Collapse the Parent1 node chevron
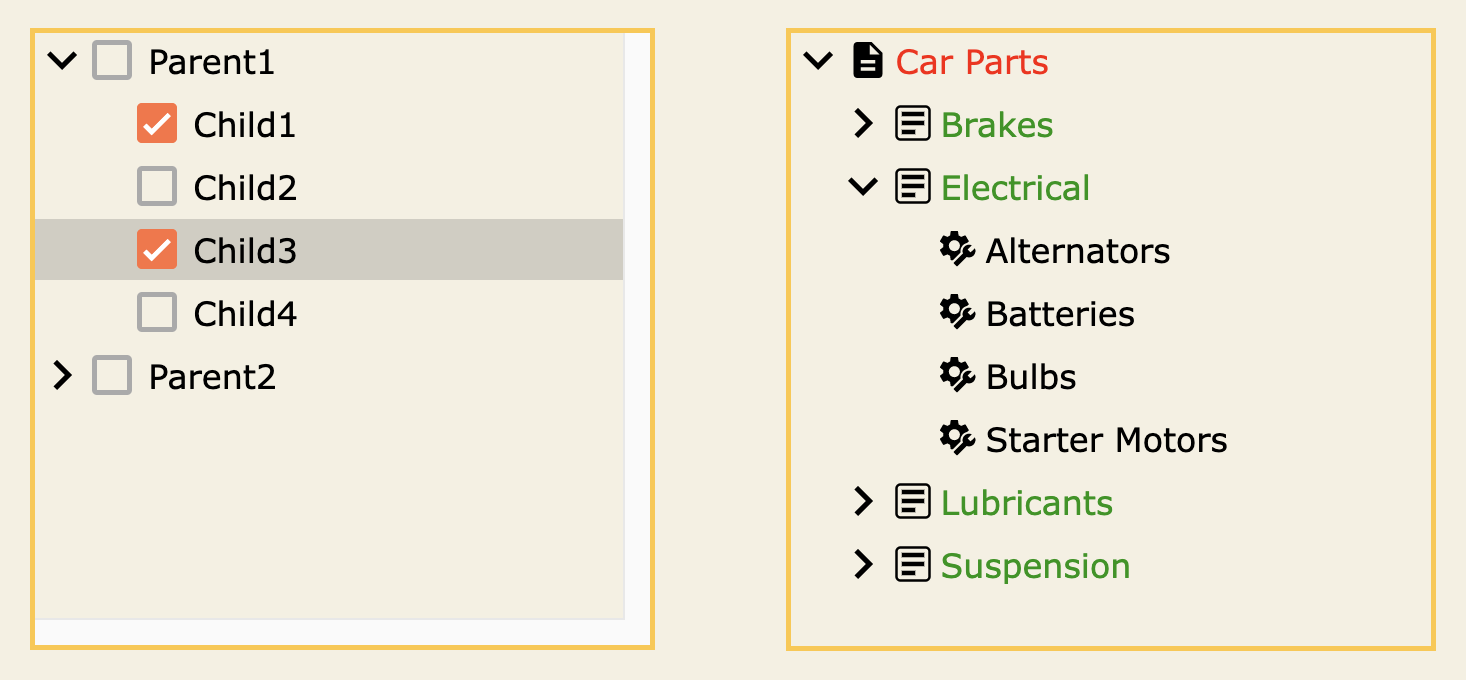The width and height of the screenshot is (1466, 680). click(x=62, y=61)
